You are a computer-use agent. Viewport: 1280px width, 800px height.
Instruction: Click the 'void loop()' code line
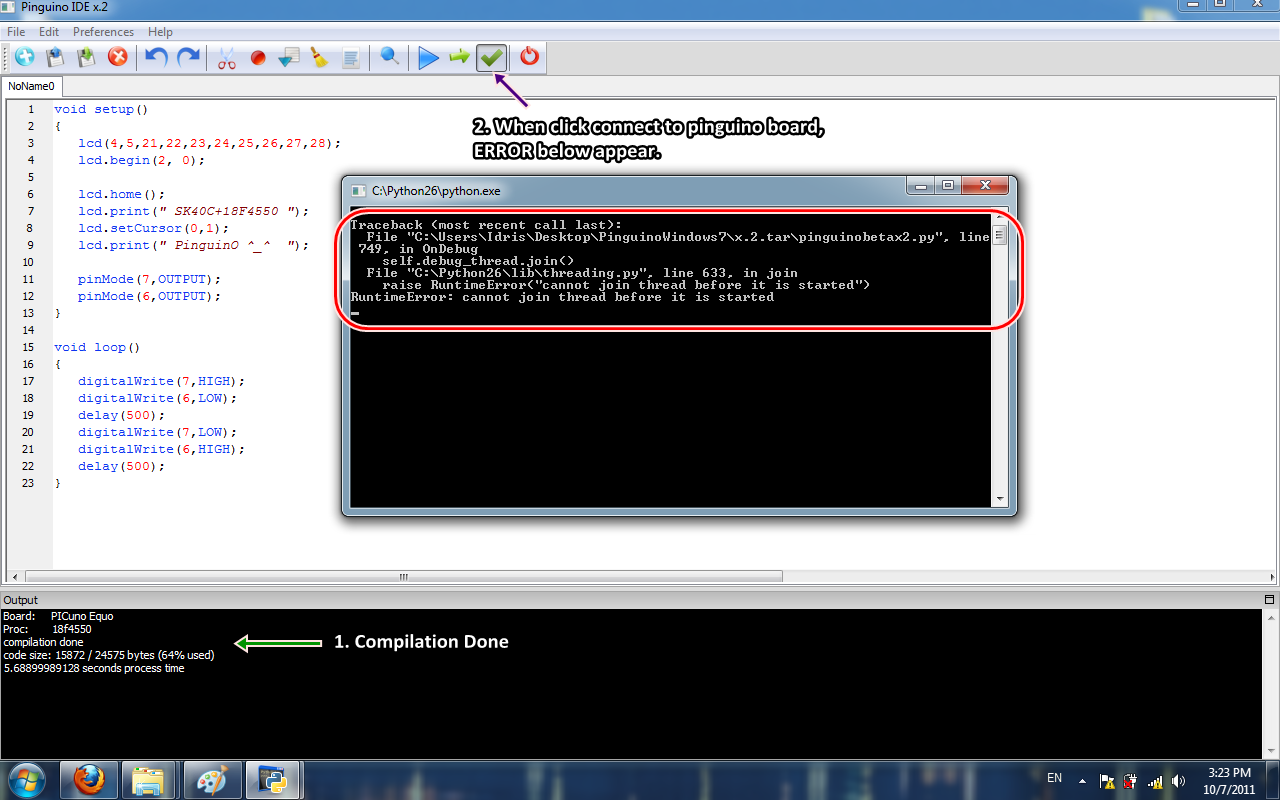(x=97, y=347)
